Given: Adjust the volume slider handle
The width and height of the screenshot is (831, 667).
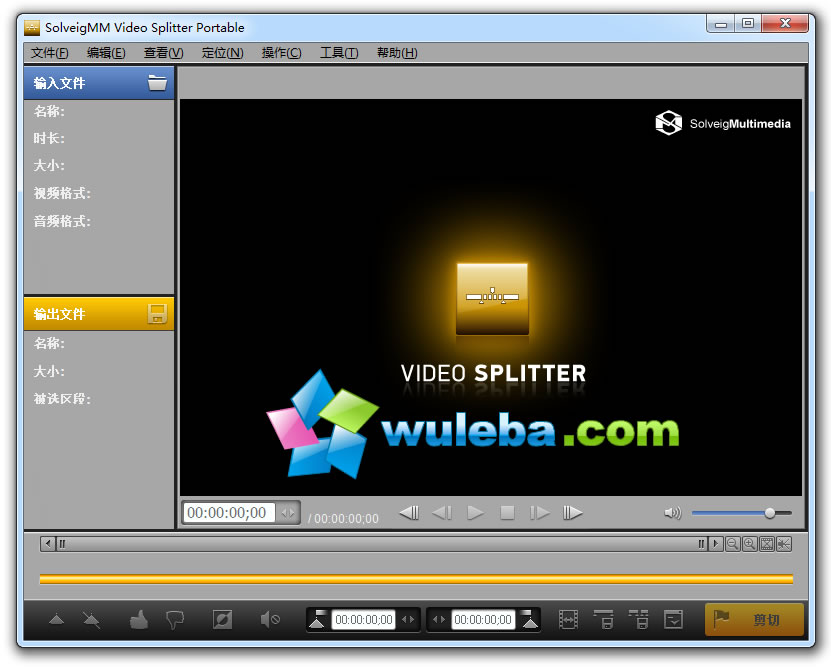Looking at the screenshot, I should click(x=770, y=513).
